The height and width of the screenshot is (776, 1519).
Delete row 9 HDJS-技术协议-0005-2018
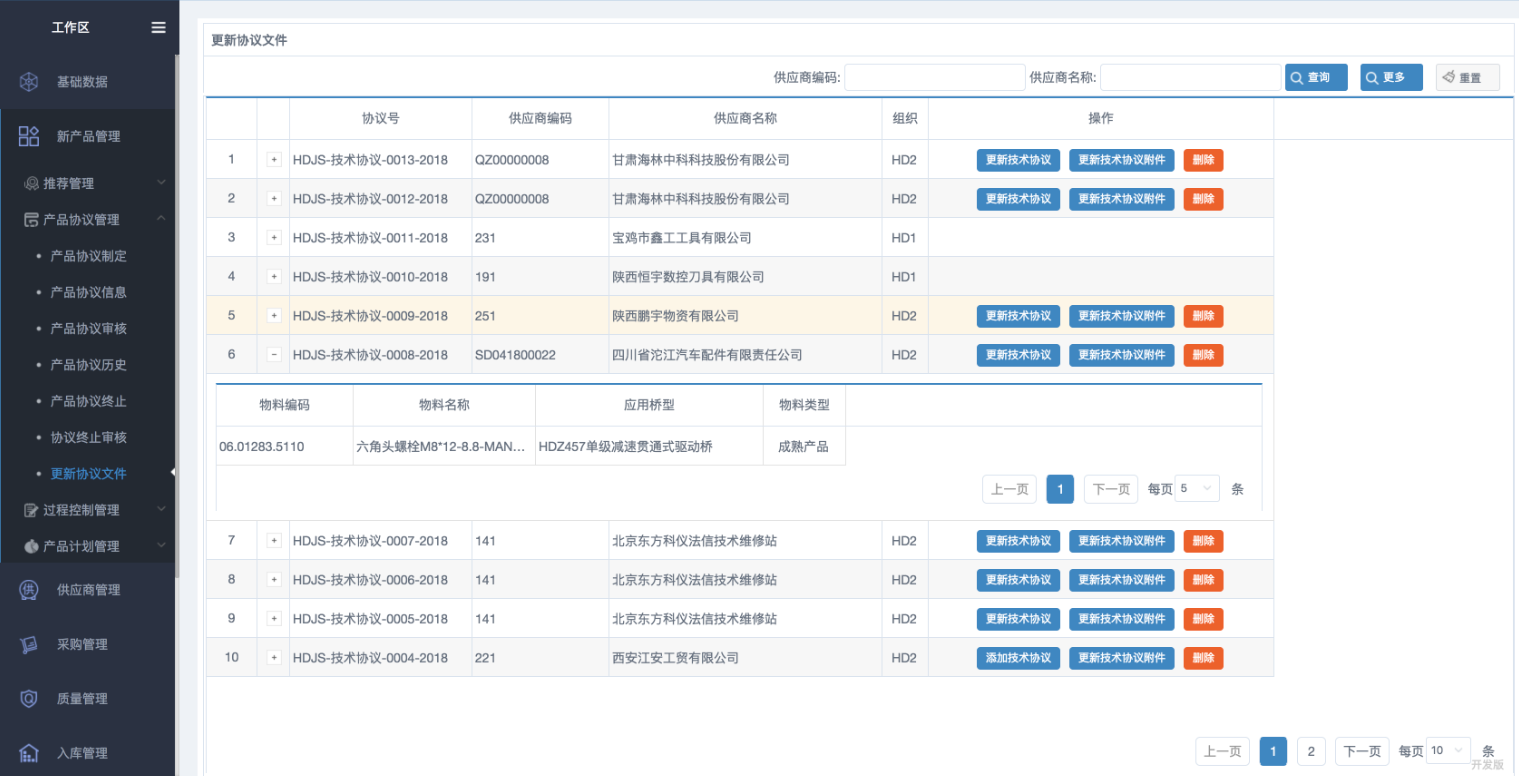pos(1203,619)
